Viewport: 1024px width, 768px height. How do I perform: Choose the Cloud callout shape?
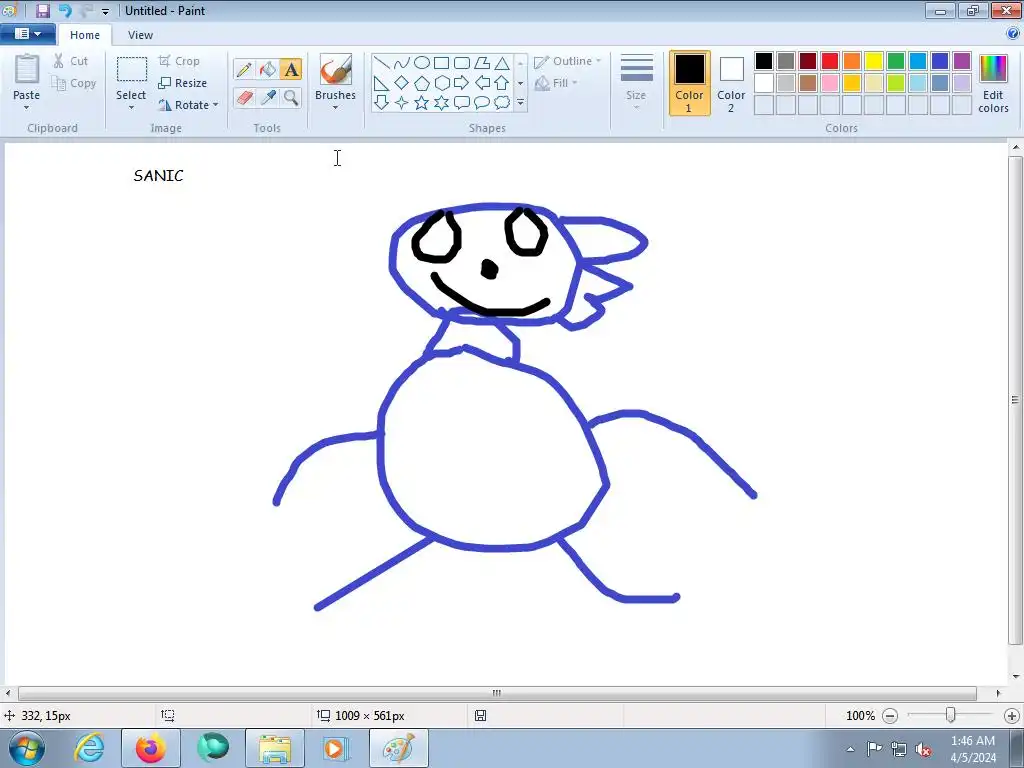[502, 103]
